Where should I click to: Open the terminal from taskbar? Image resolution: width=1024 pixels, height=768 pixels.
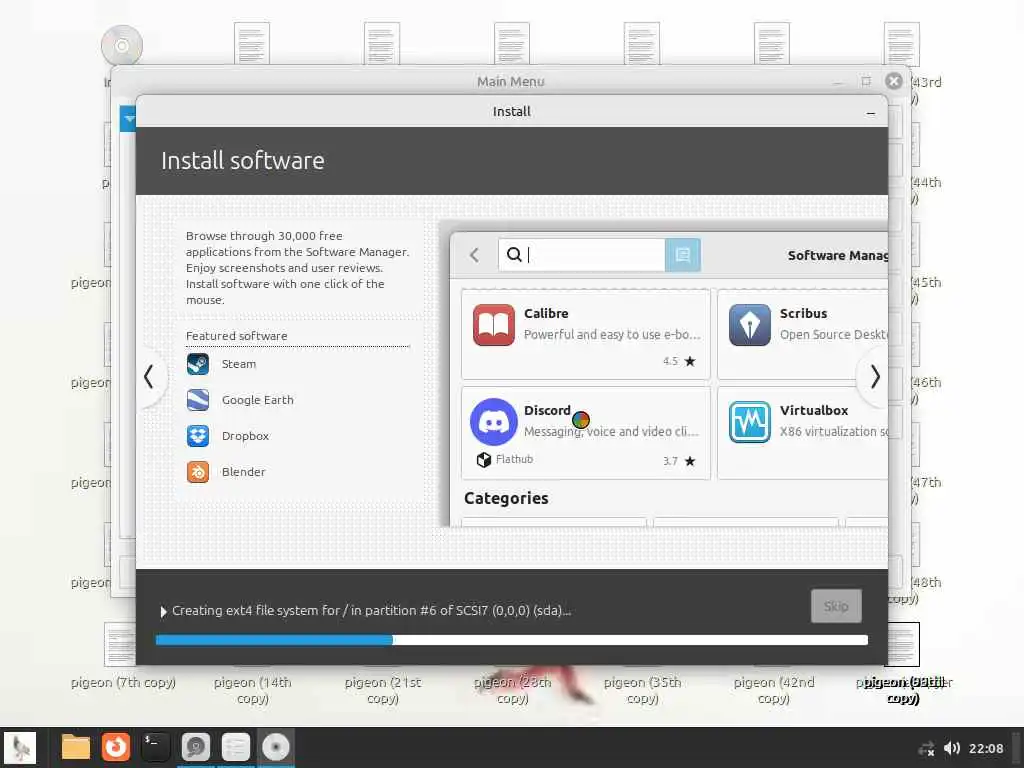point(155,747)
